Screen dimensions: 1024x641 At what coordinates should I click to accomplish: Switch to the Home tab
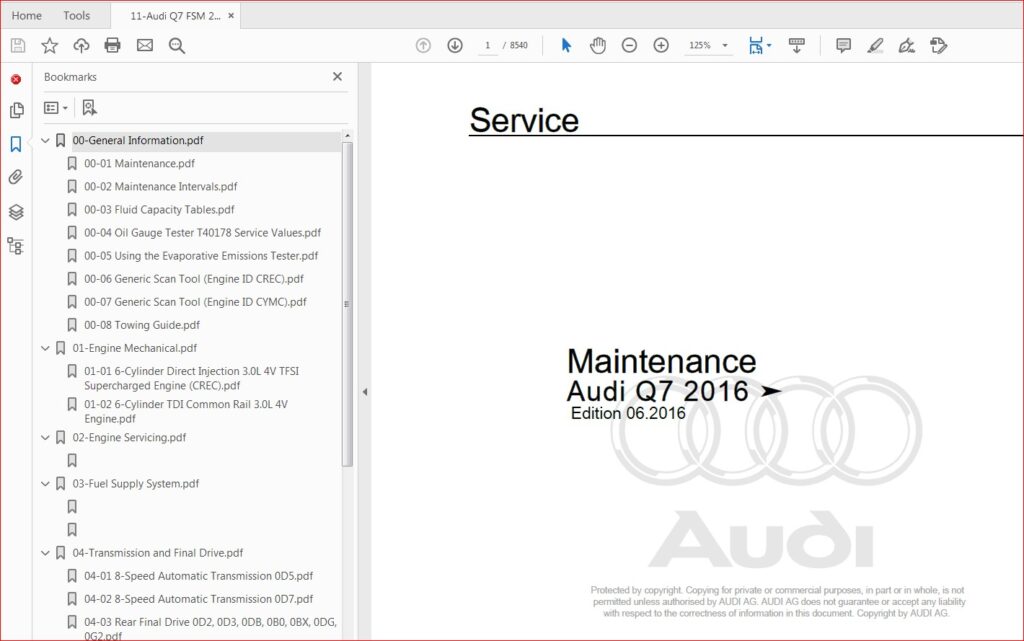tap(27, 16)
